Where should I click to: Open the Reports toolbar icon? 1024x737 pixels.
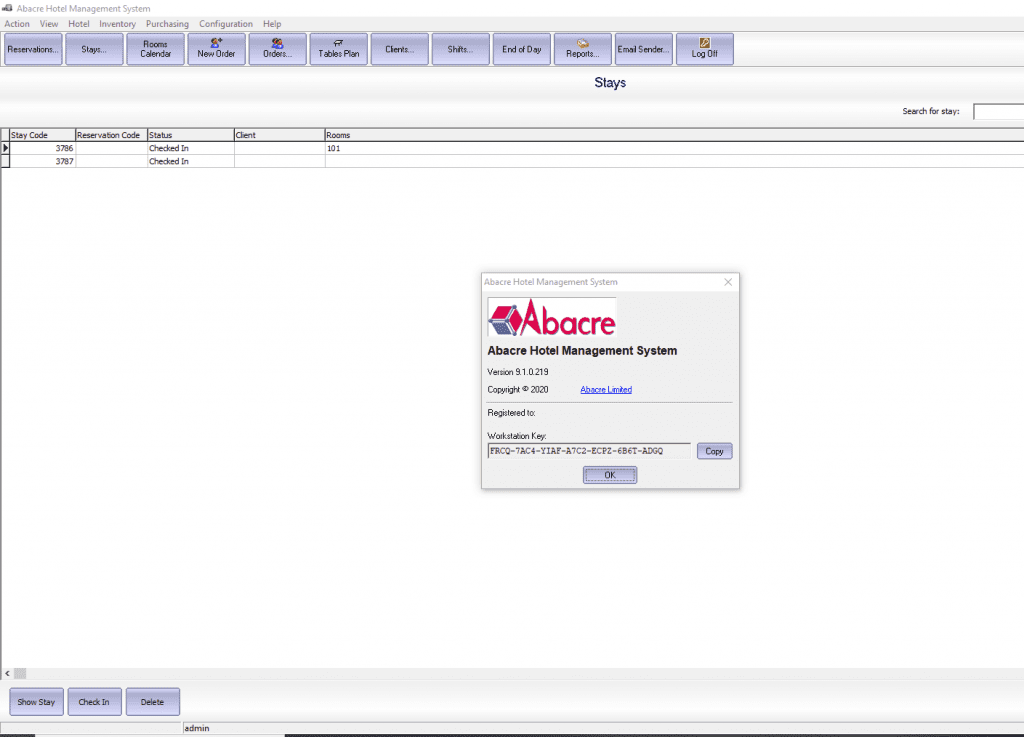click(x=582, y=48)
